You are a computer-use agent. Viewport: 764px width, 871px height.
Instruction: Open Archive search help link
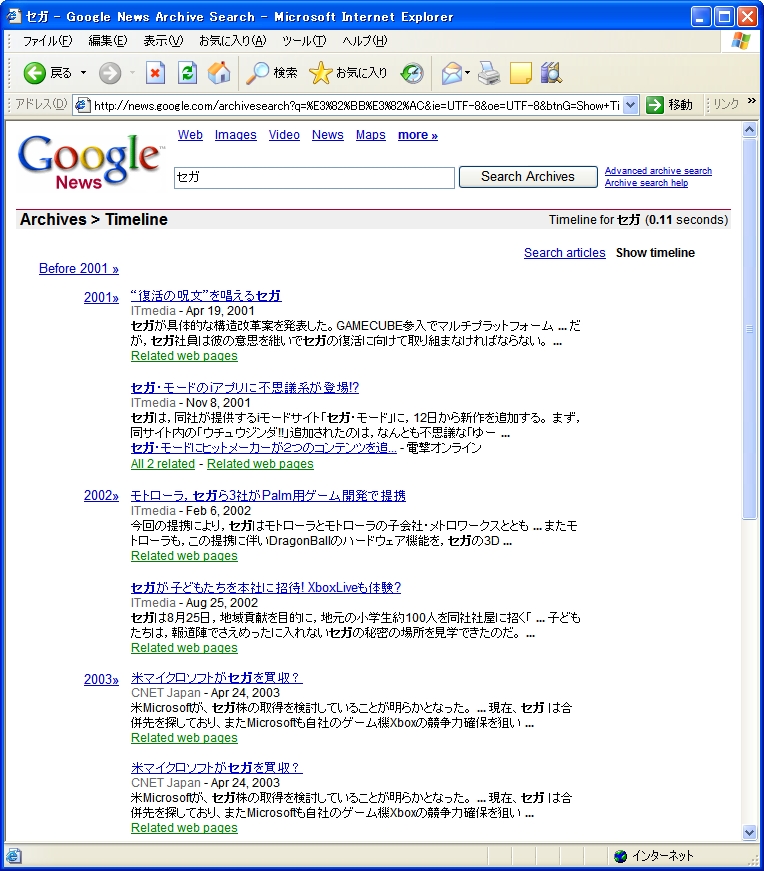pyautogui.click(x=646, y=183)
